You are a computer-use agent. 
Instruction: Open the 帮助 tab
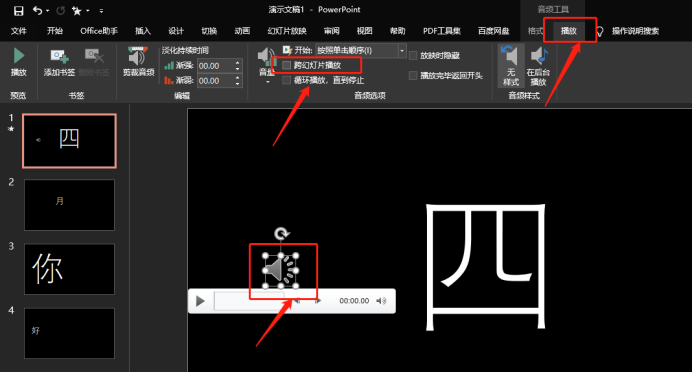tap(397, 31)
